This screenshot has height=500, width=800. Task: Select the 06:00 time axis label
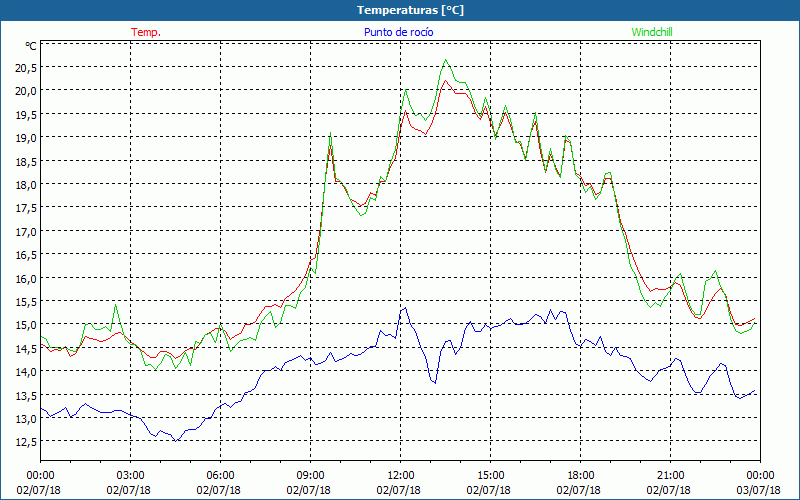pyautogui.click(x=221, y=475)
